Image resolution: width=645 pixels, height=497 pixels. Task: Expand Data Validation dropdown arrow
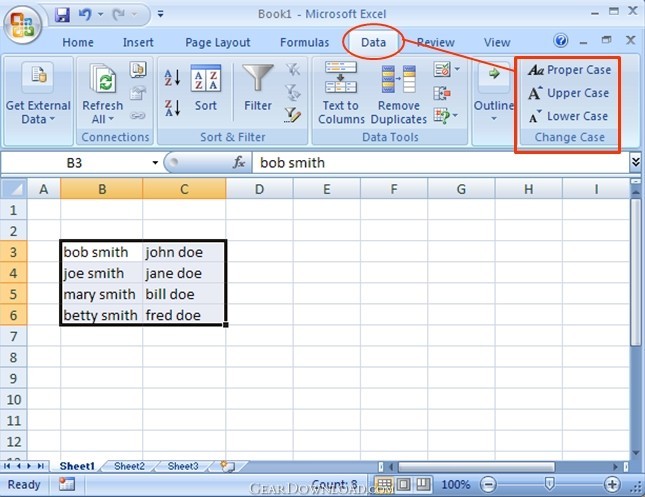pos(457,69)
